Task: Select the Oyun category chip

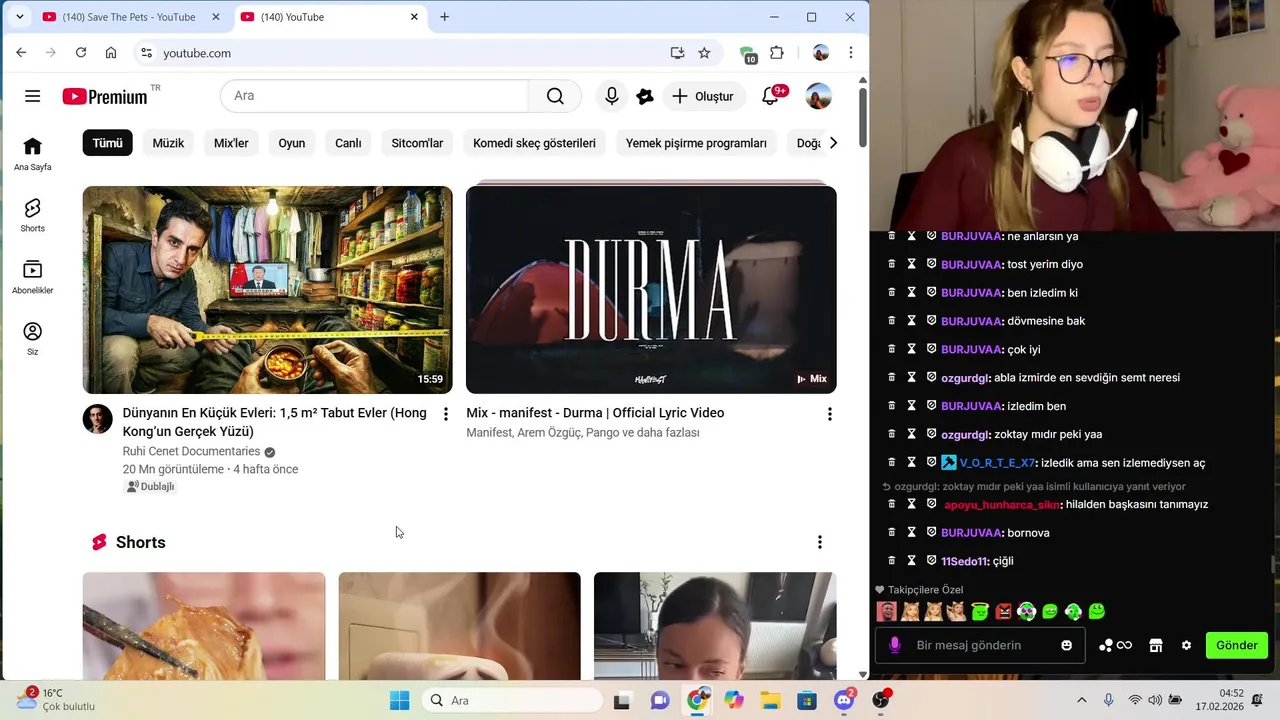Action: 292,143
